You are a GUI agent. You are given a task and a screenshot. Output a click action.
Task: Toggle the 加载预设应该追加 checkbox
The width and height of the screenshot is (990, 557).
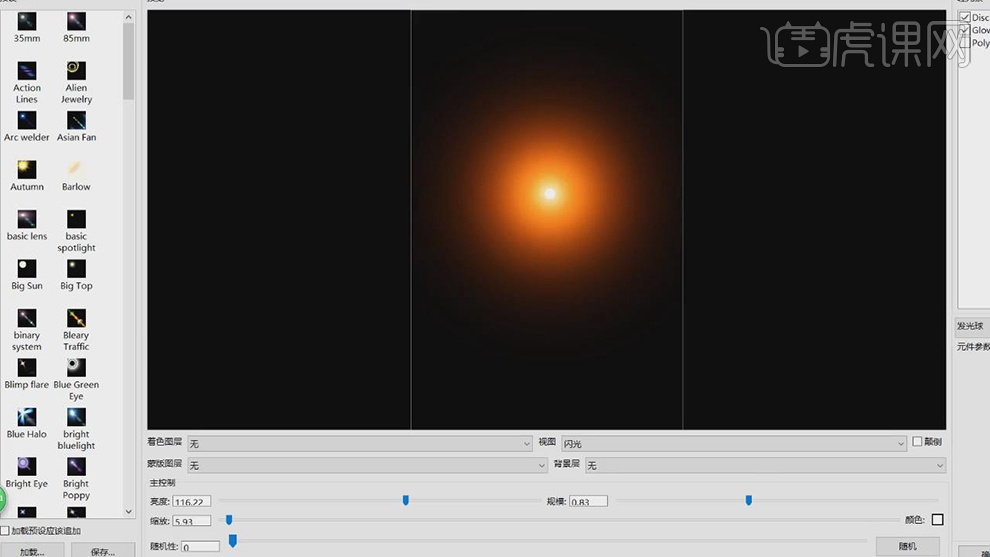click(x=5, y=531)
